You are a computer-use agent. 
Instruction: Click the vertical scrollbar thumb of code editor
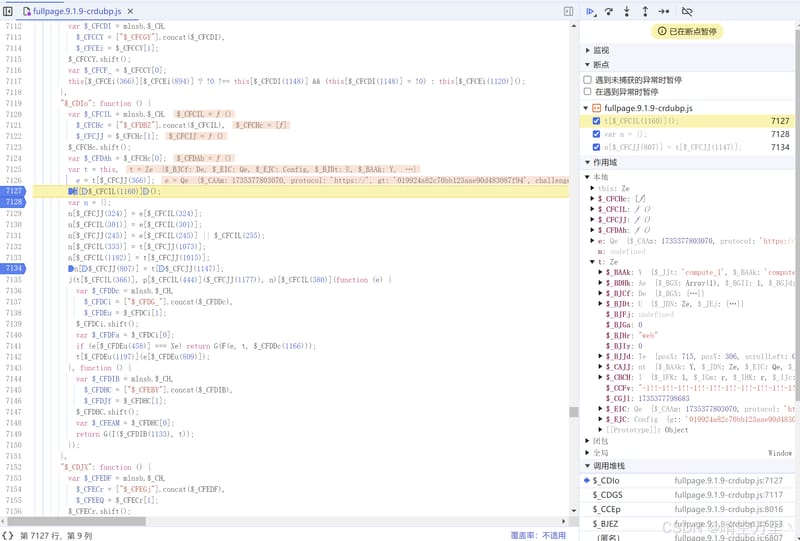(574, 412)
